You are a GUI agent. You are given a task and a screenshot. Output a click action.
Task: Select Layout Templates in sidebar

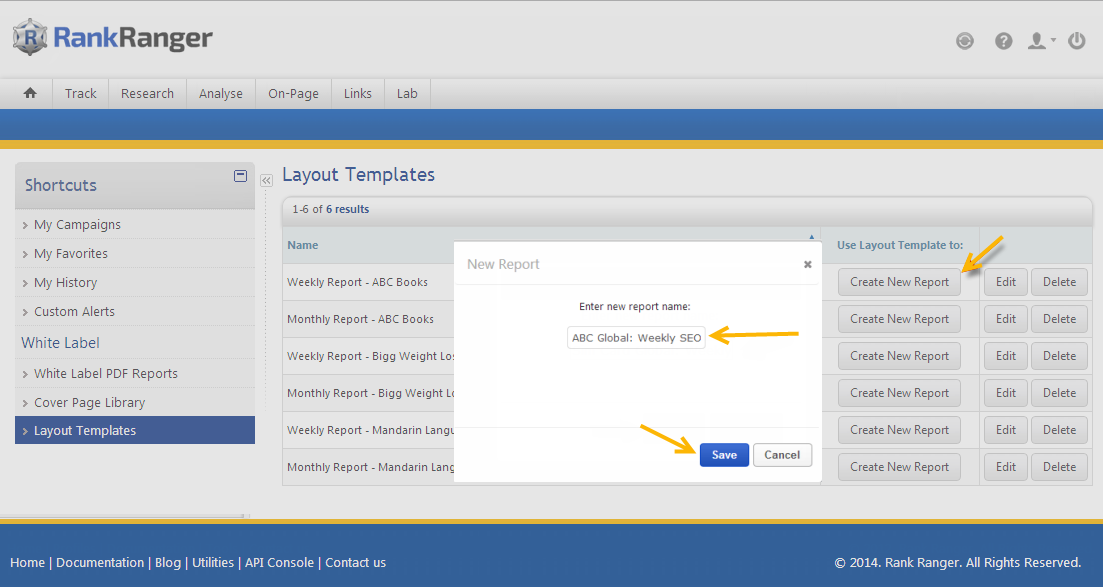[134, 430]
